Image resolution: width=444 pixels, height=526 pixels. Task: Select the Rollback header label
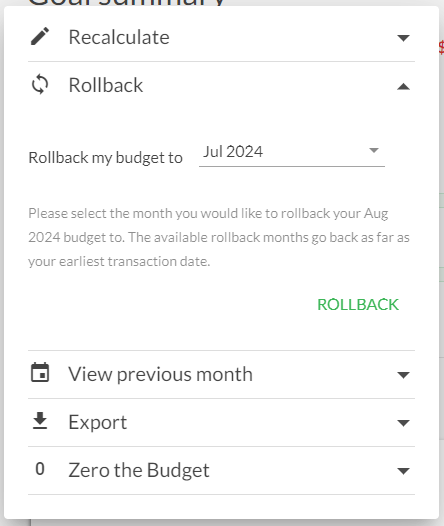106,85
